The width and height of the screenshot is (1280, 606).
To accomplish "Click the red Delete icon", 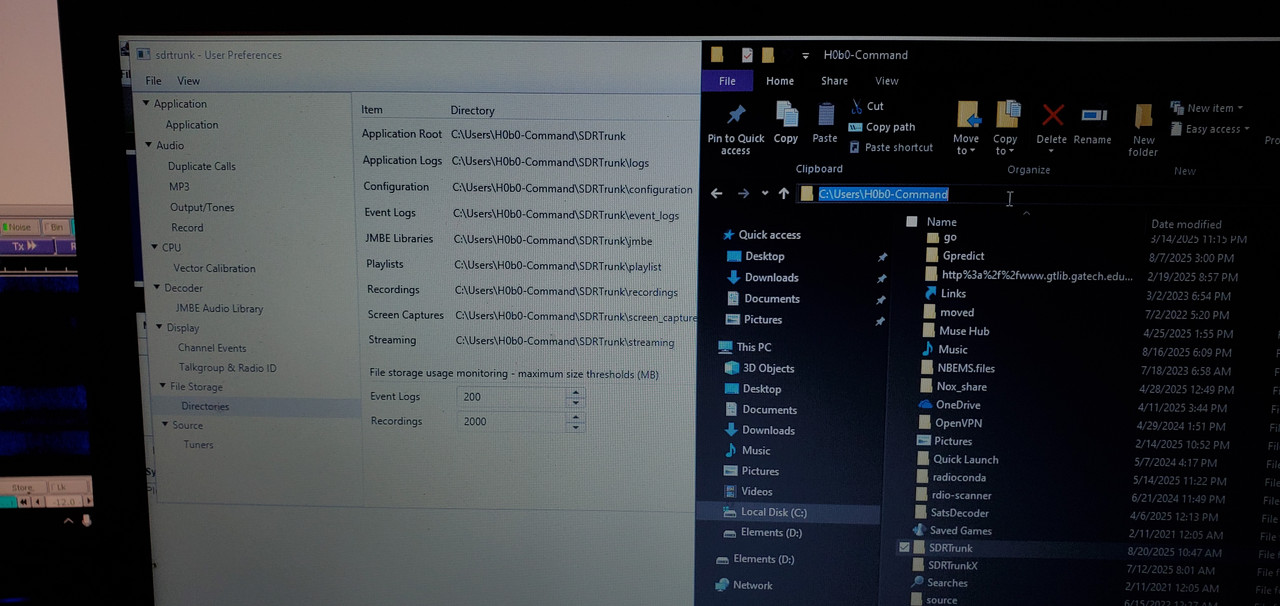I will coord(1052,114).
